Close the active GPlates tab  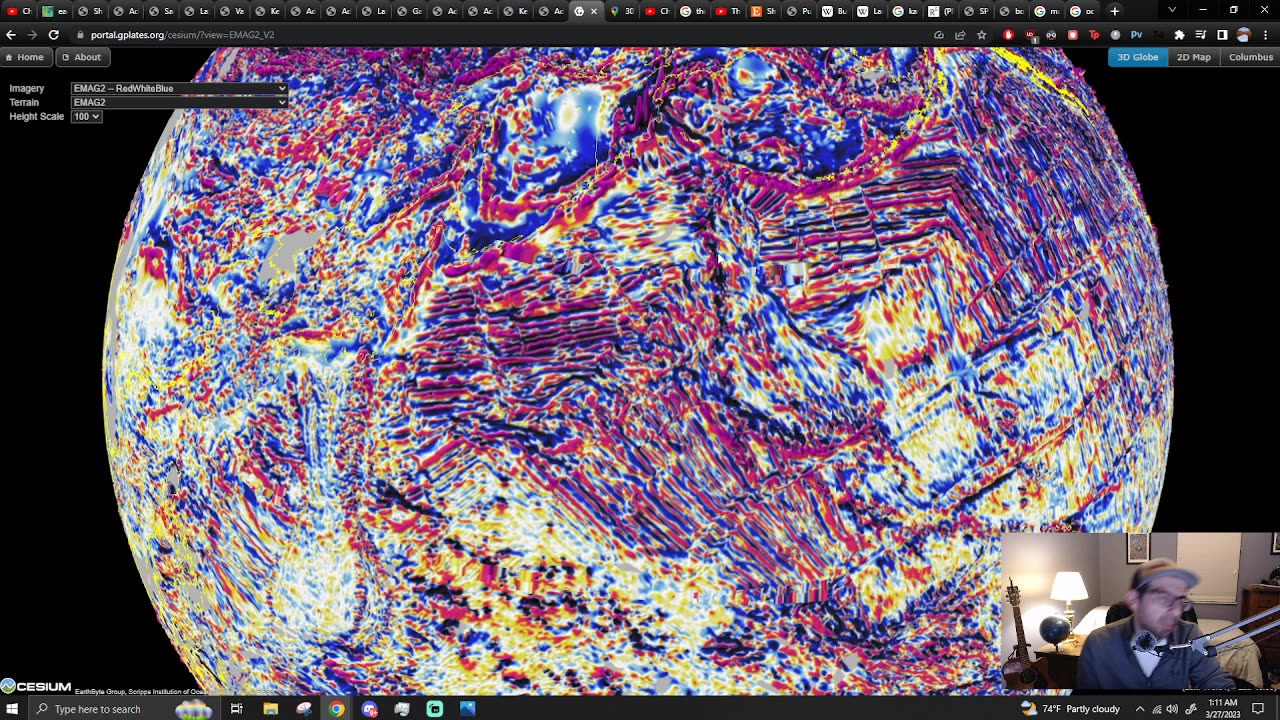point(594,11)
